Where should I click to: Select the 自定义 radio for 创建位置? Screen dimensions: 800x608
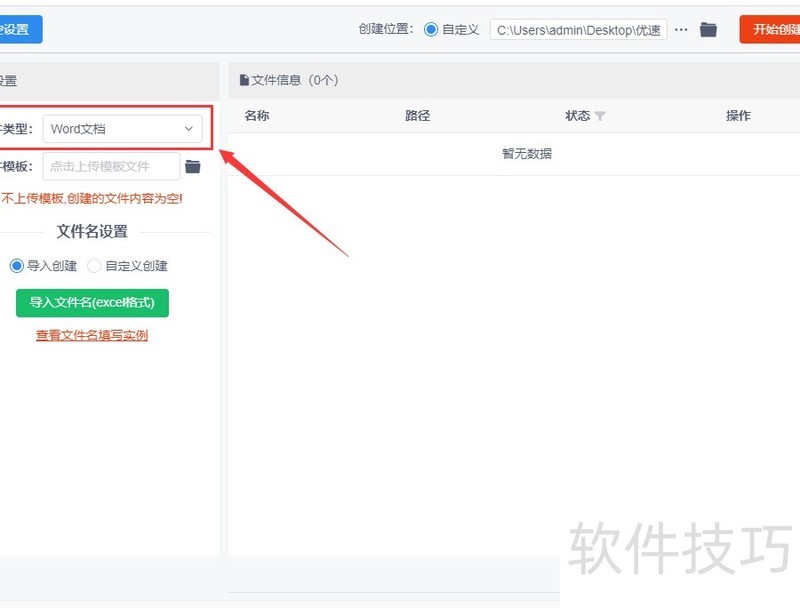(x=430, y=29)
